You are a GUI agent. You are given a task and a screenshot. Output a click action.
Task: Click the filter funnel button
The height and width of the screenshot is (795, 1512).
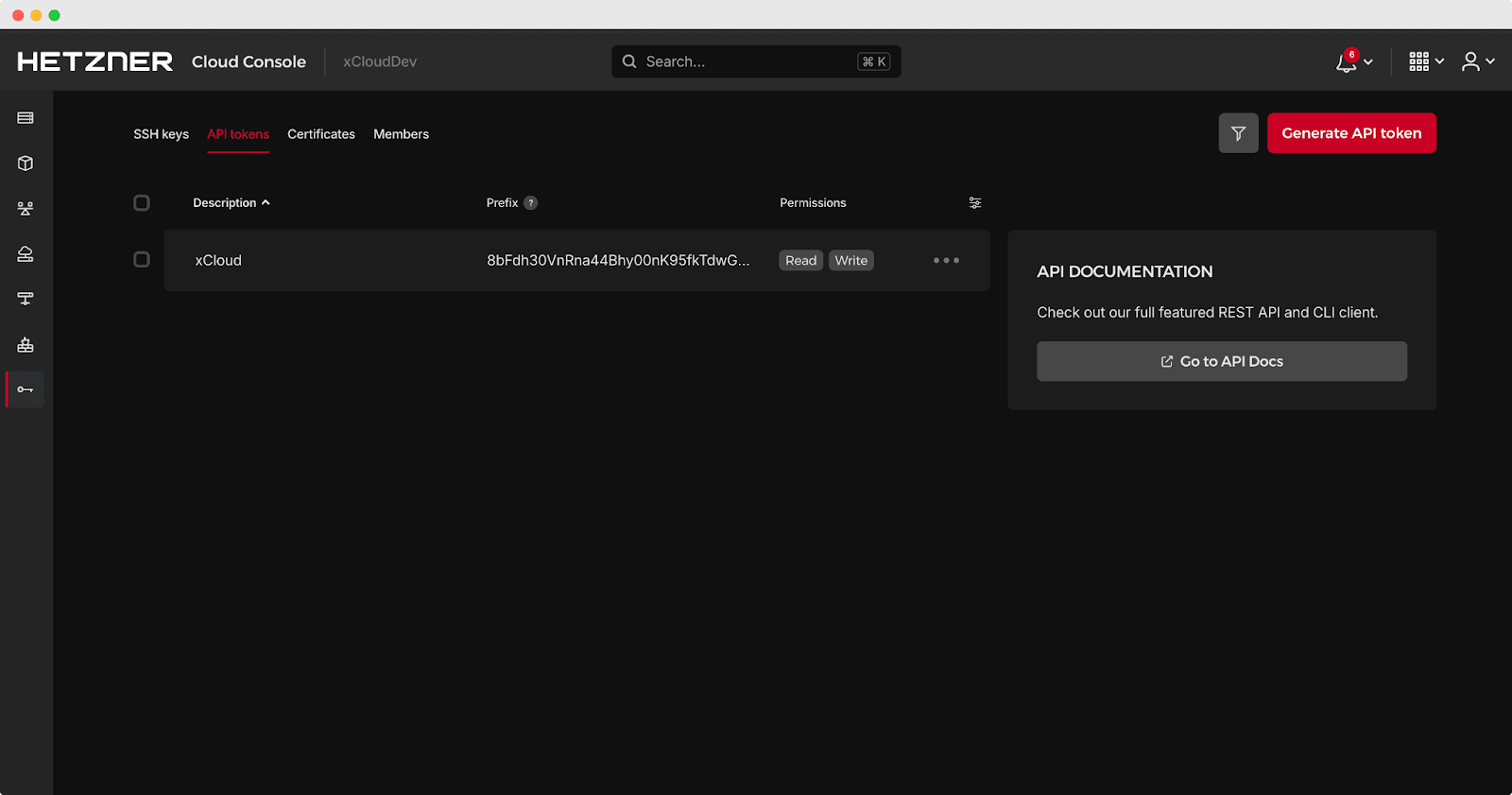(x=1238, y=133)
